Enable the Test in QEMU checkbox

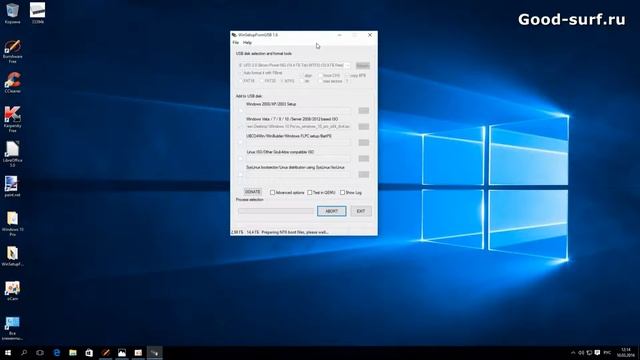pyautogui.click(x=309, y=192)
